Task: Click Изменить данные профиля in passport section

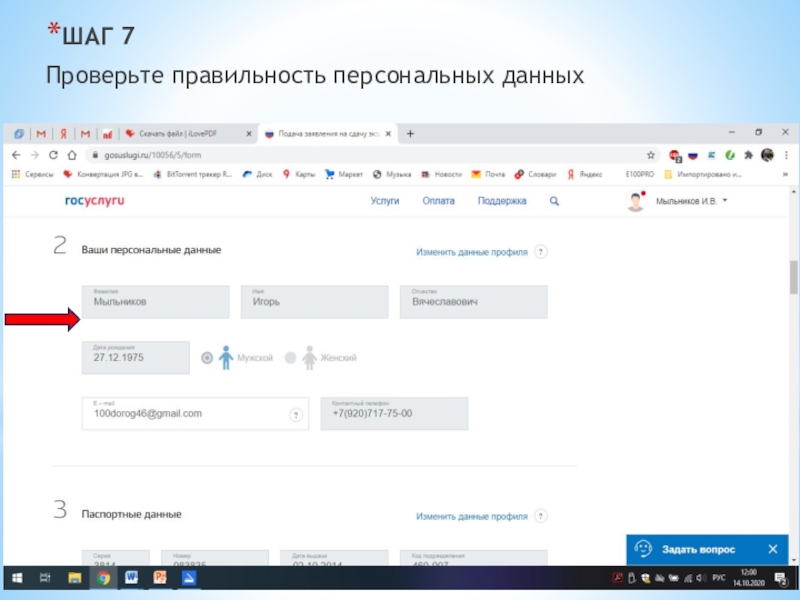Action: [471, 517]
